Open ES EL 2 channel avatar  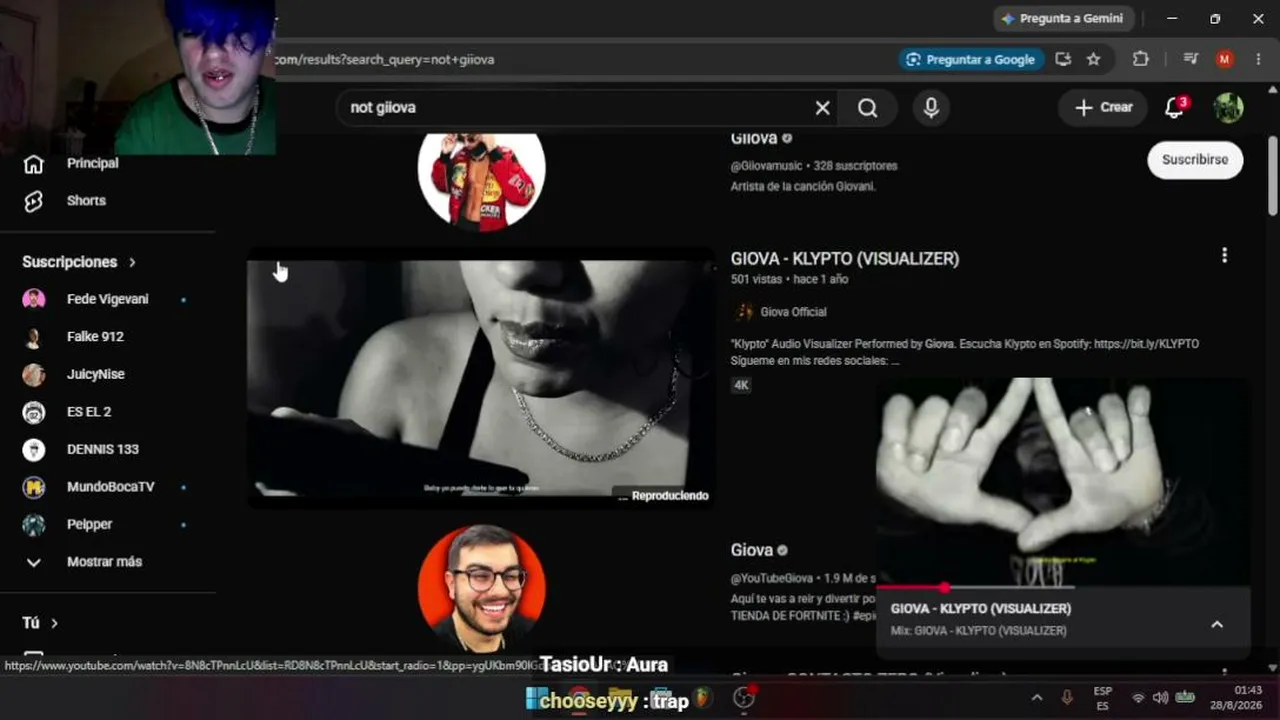click(34, 412)
